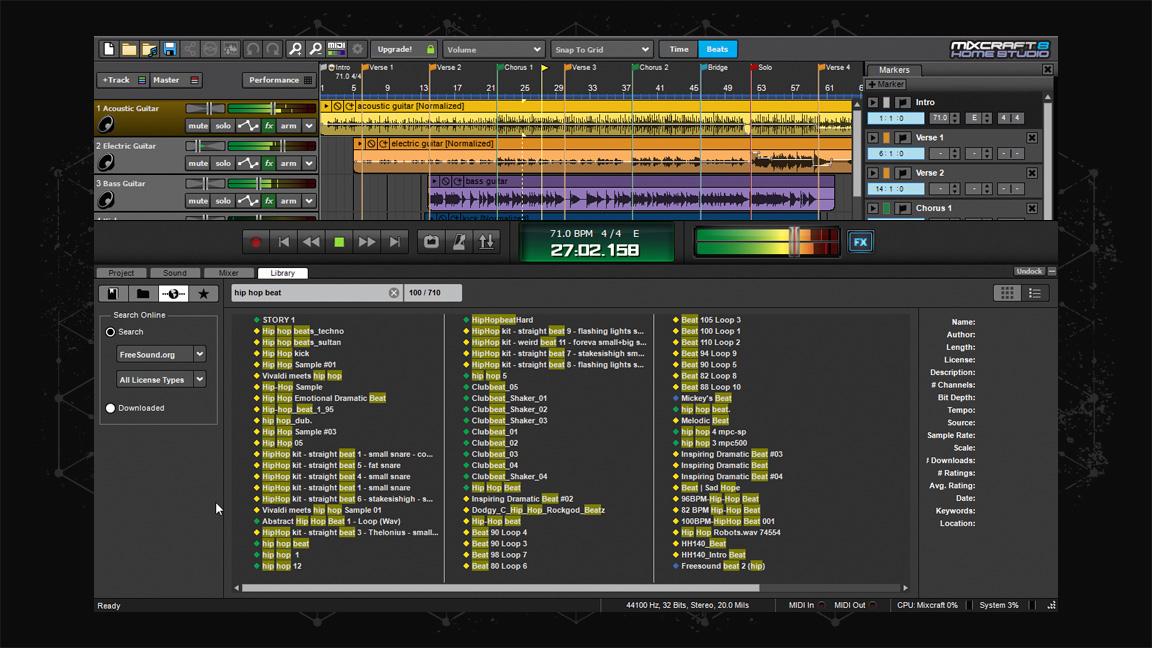Select the Beats timeline mode tab
This screenshot has height=648, width=1152.
click(716, 48)
